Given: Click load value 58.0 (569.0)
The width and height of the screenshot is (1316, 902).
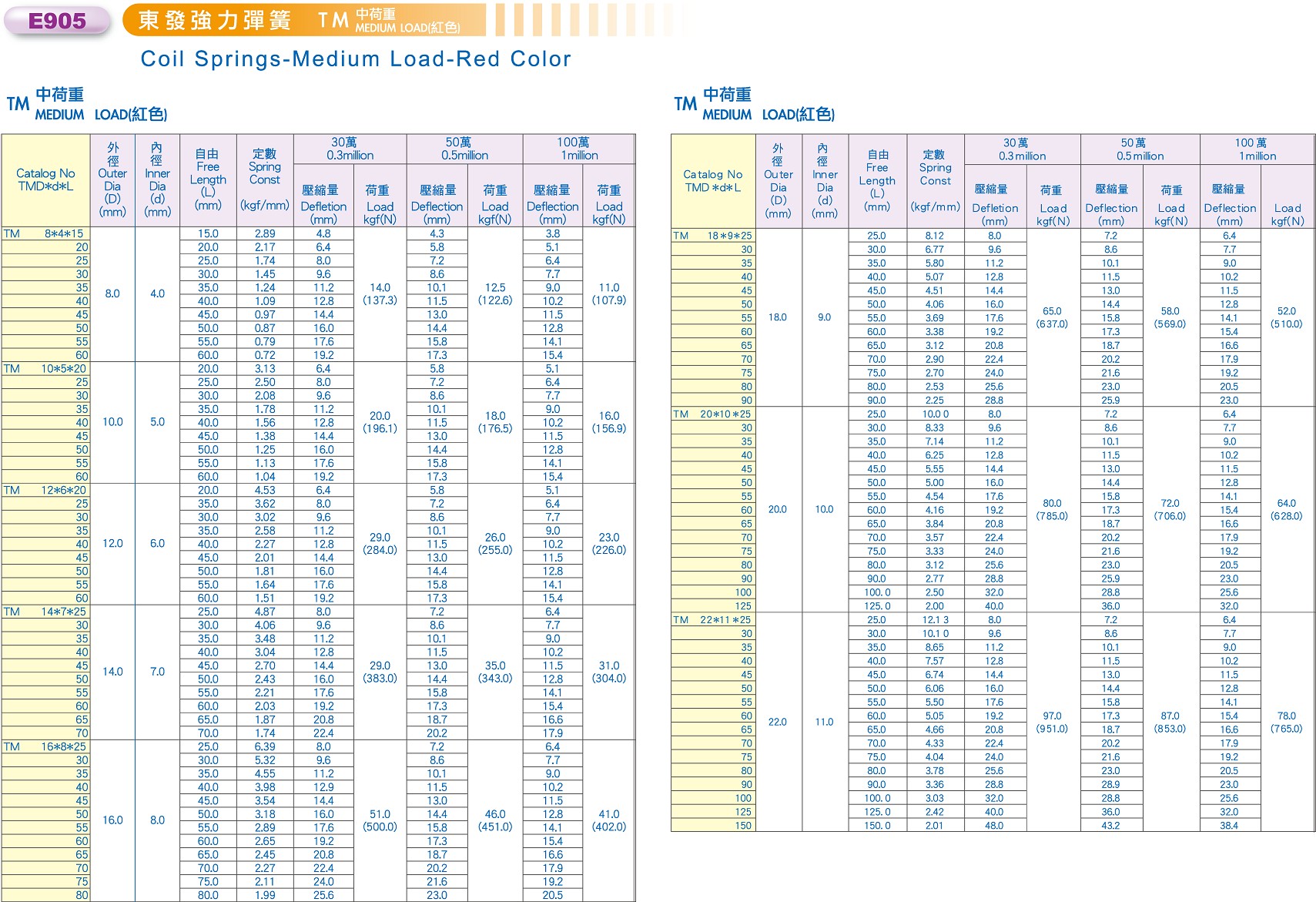Looking at the screenshot, I should click(1170, 317).
